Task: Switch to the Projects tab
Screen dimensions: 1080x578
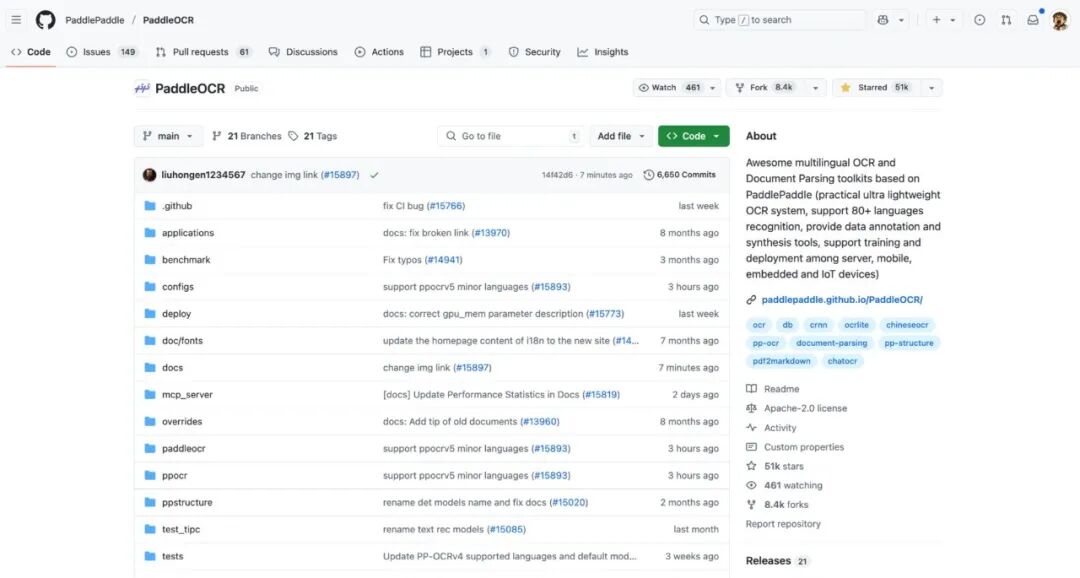Action: [x=455, y=52]
